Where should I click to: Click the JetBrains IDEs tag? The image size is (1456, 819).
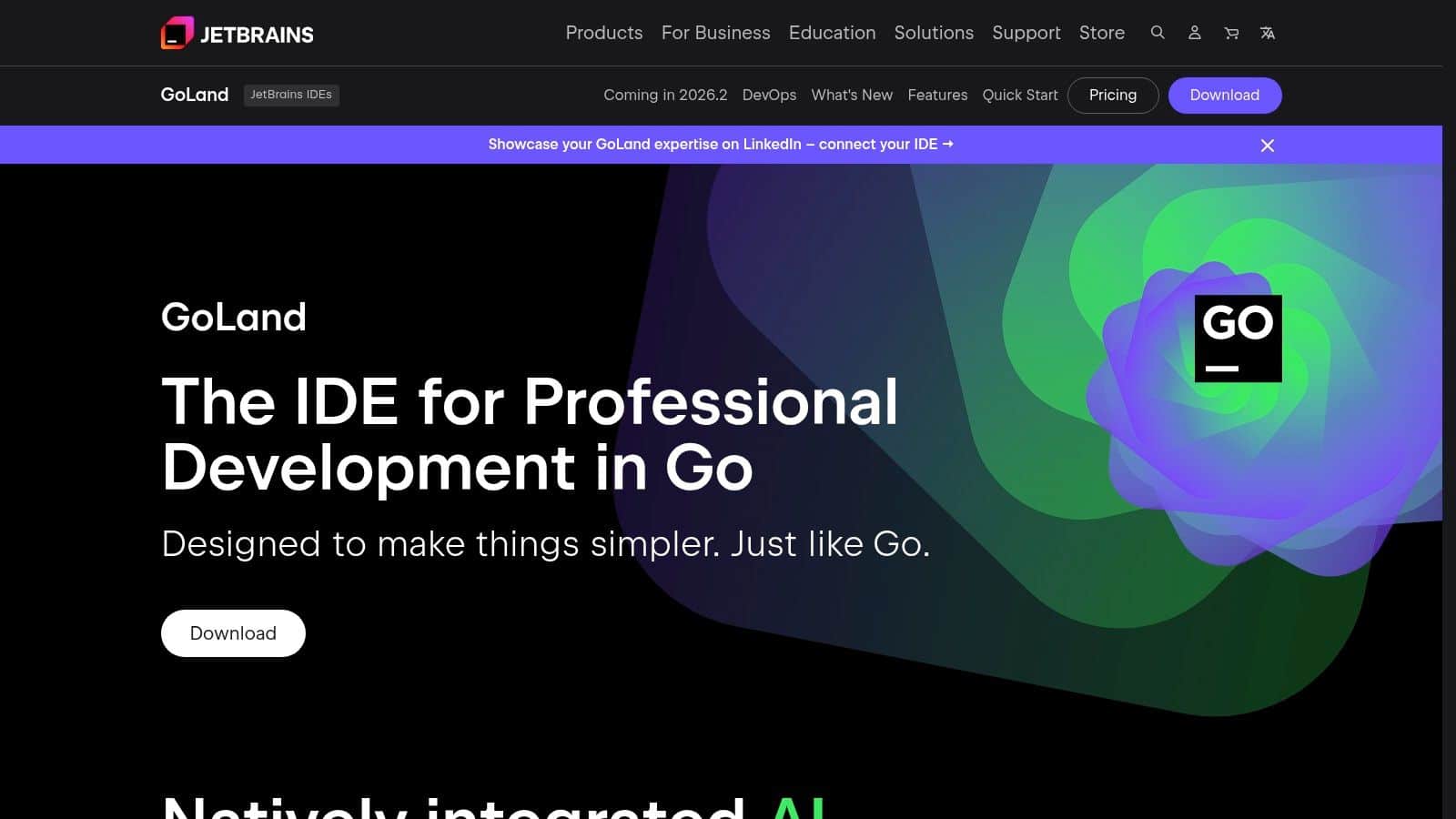click(291, 95)
